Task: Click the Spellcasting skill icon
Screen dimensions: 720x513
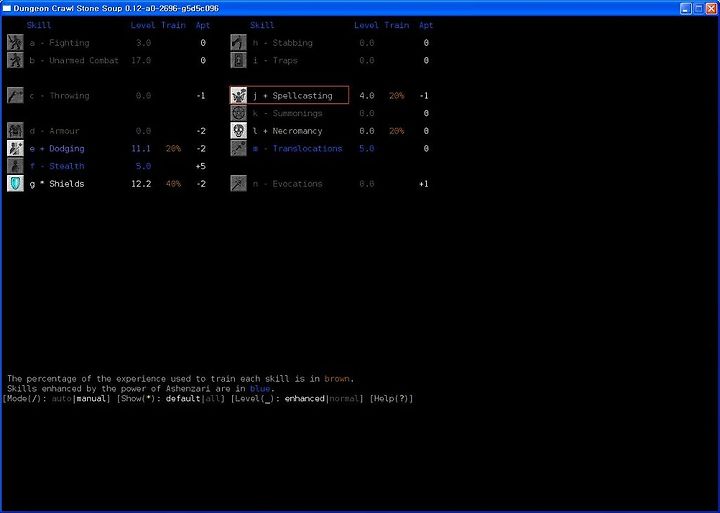Action: [x=238, y=96]
